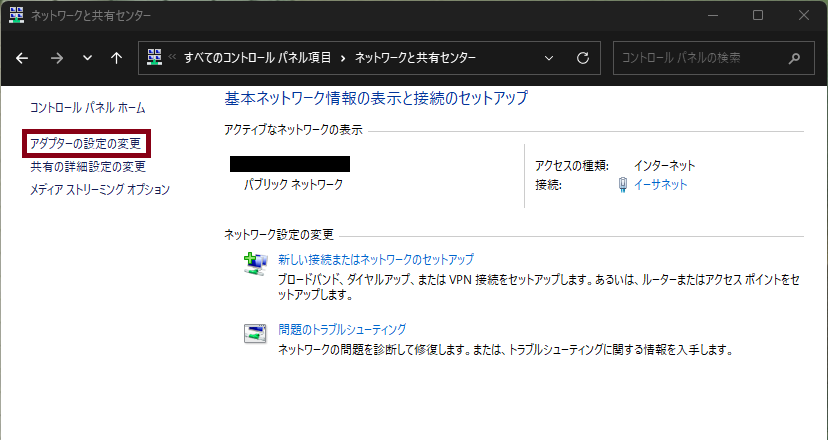
Task: Click the Ethernet plug icon beside イーサネット
Action: pyautogui.click(x=622, y=185)
